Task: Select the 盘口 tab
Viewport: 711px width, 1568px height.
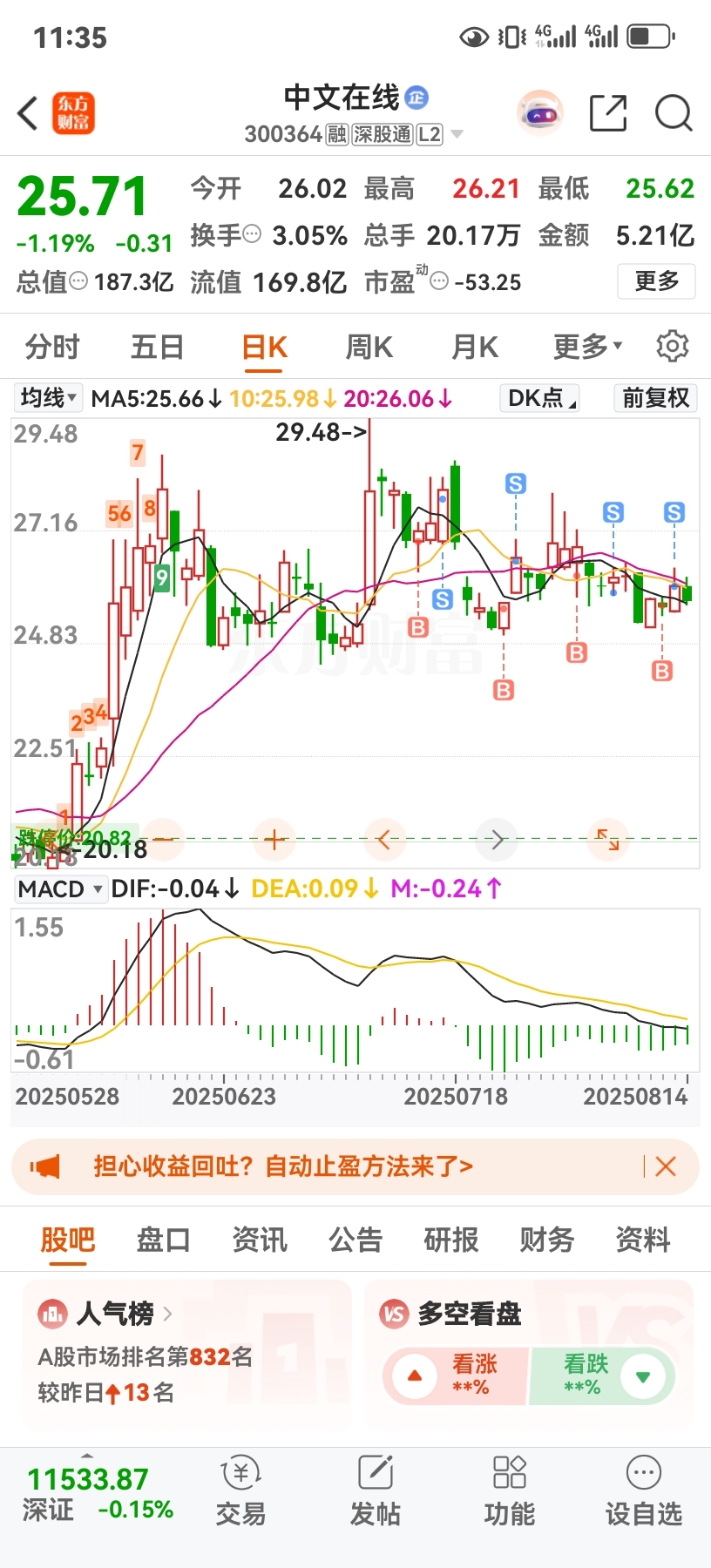Action: pyautogui.click(x=163, y=1239)
